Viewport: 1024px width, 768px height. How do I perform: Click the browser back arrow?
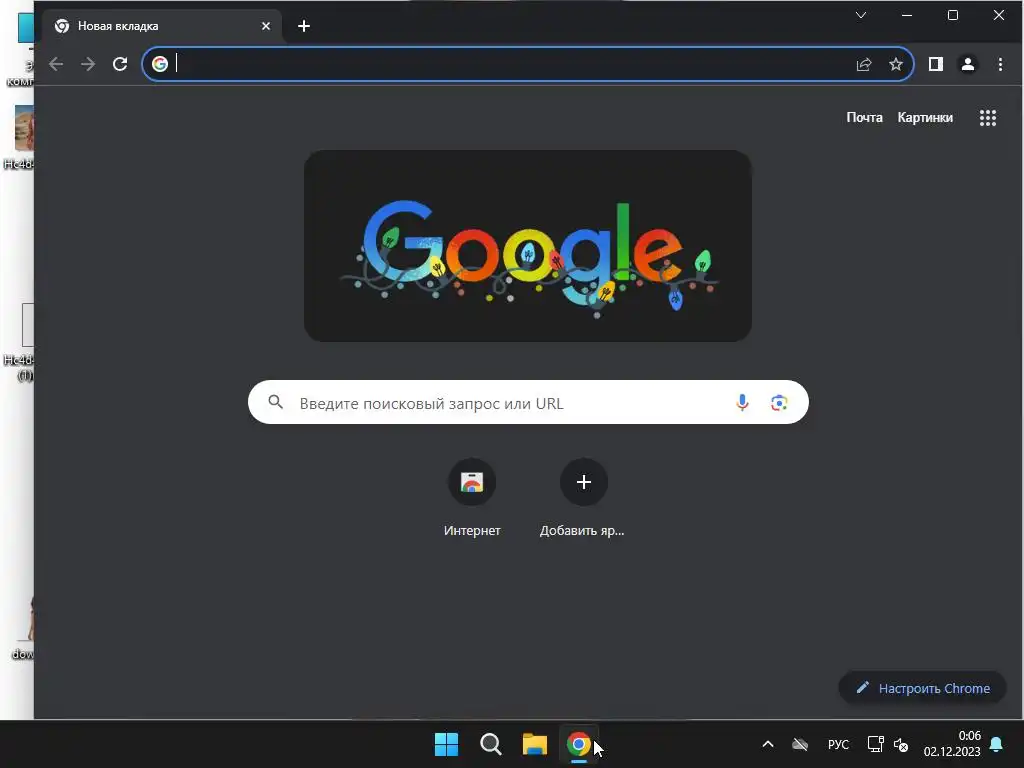point(56,64)
